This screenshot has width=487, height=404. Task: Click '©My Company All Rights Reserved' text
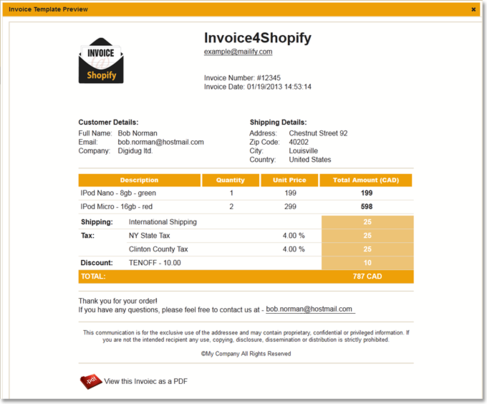246,354
